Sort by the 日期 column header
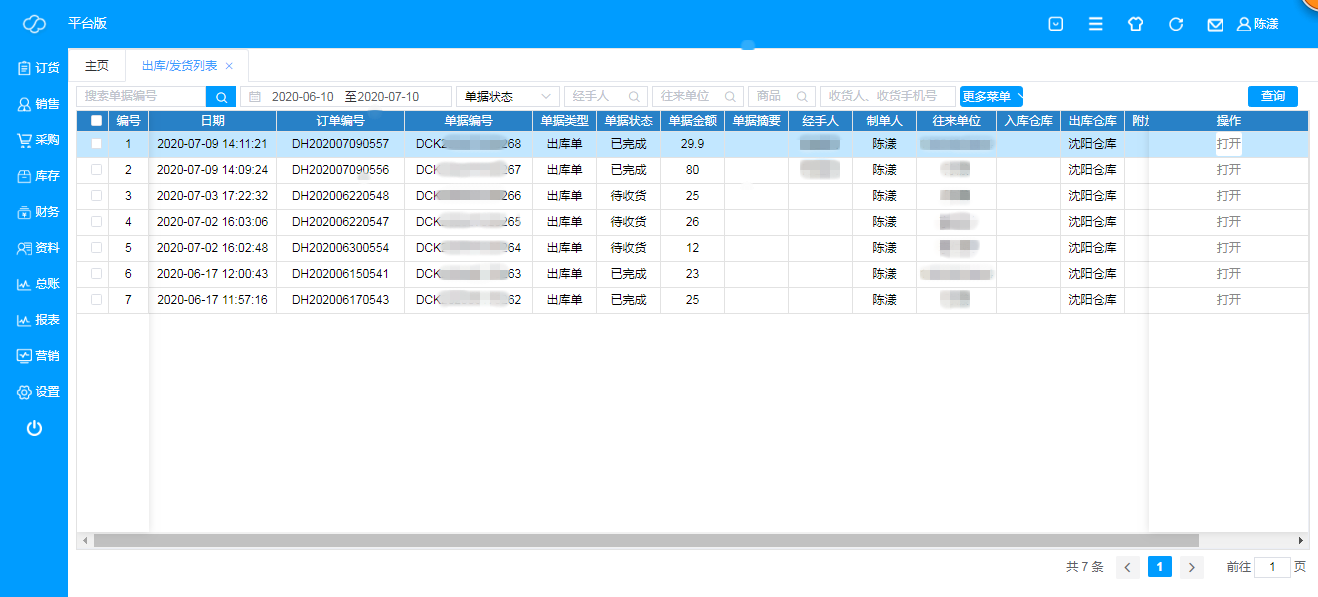 [x=213, y=120]
